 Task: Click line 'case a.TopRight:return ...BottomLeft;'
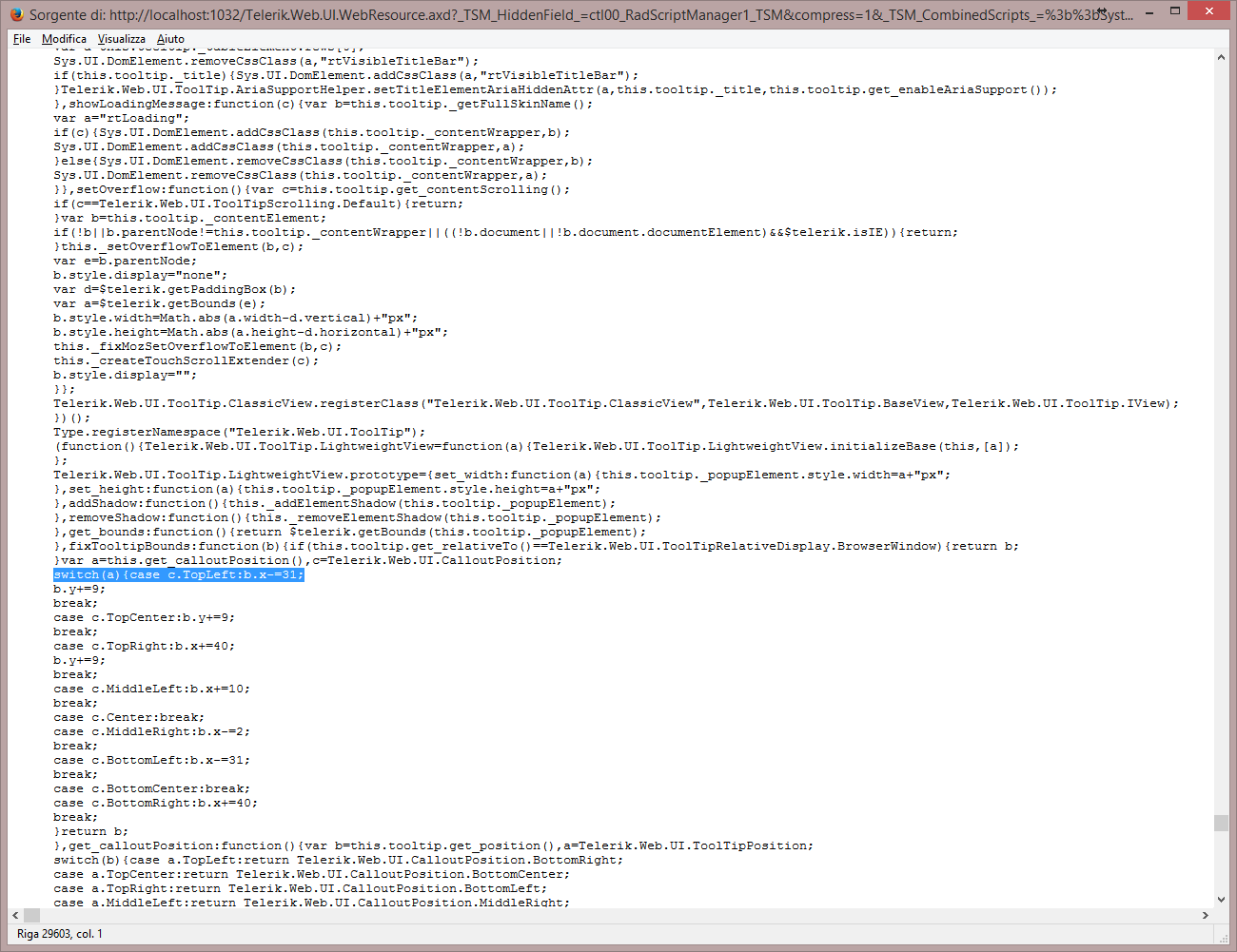pyautogui.click(x=300, y=889)
